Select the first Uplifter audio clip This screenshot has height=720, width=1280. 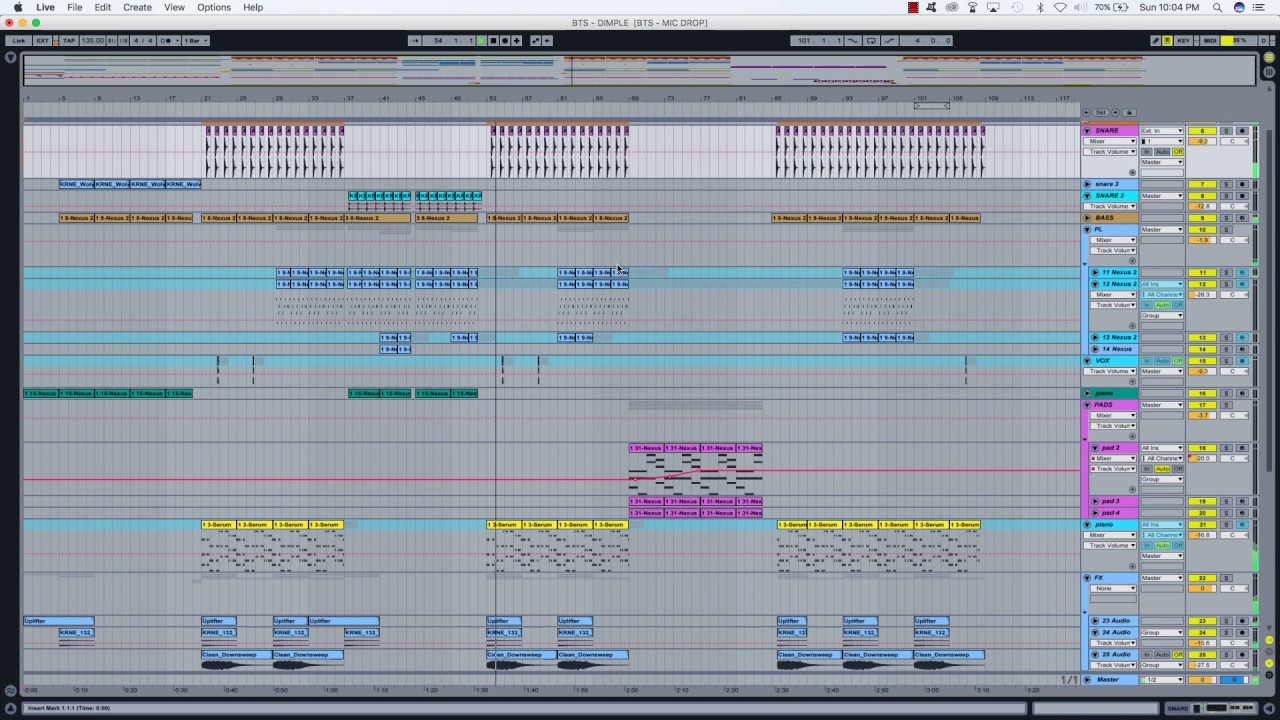(x=59, y=621)
